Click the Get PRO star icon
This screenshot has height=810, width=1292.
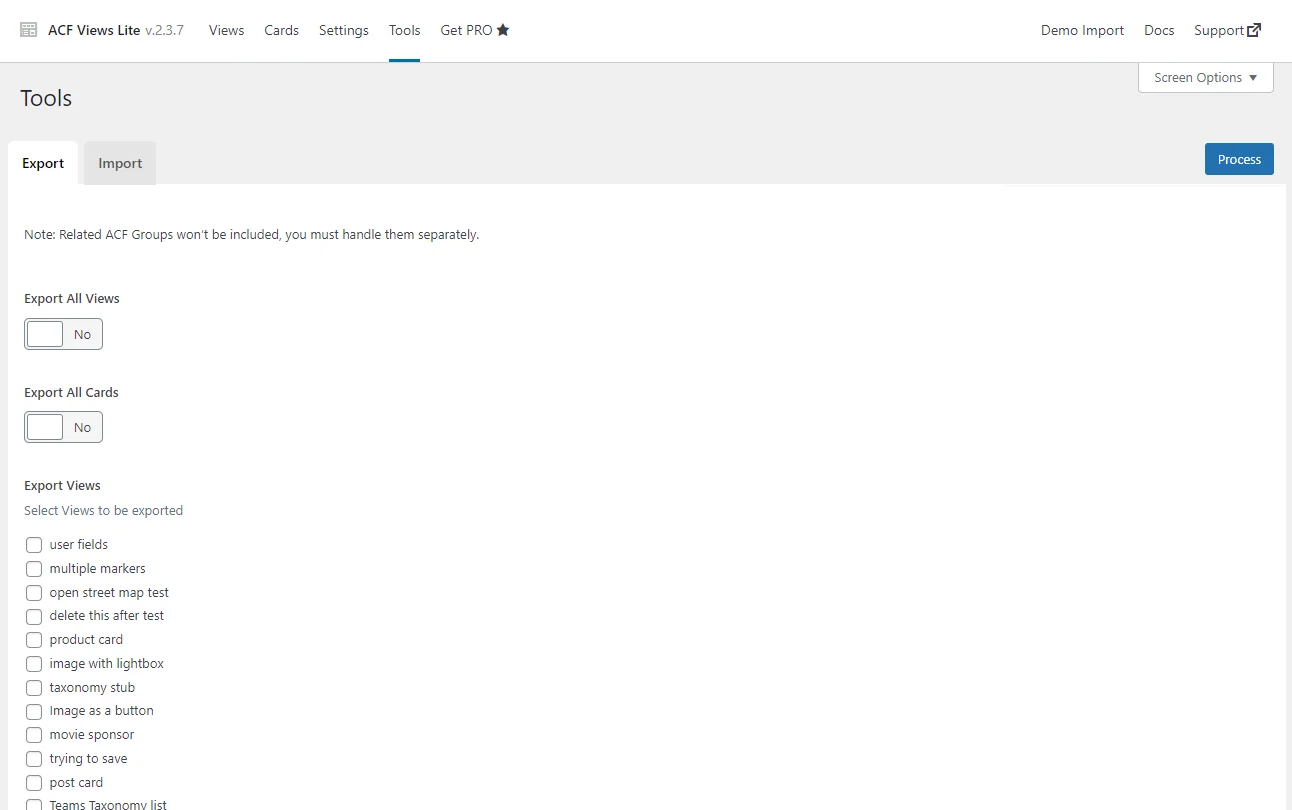point(503,30)
